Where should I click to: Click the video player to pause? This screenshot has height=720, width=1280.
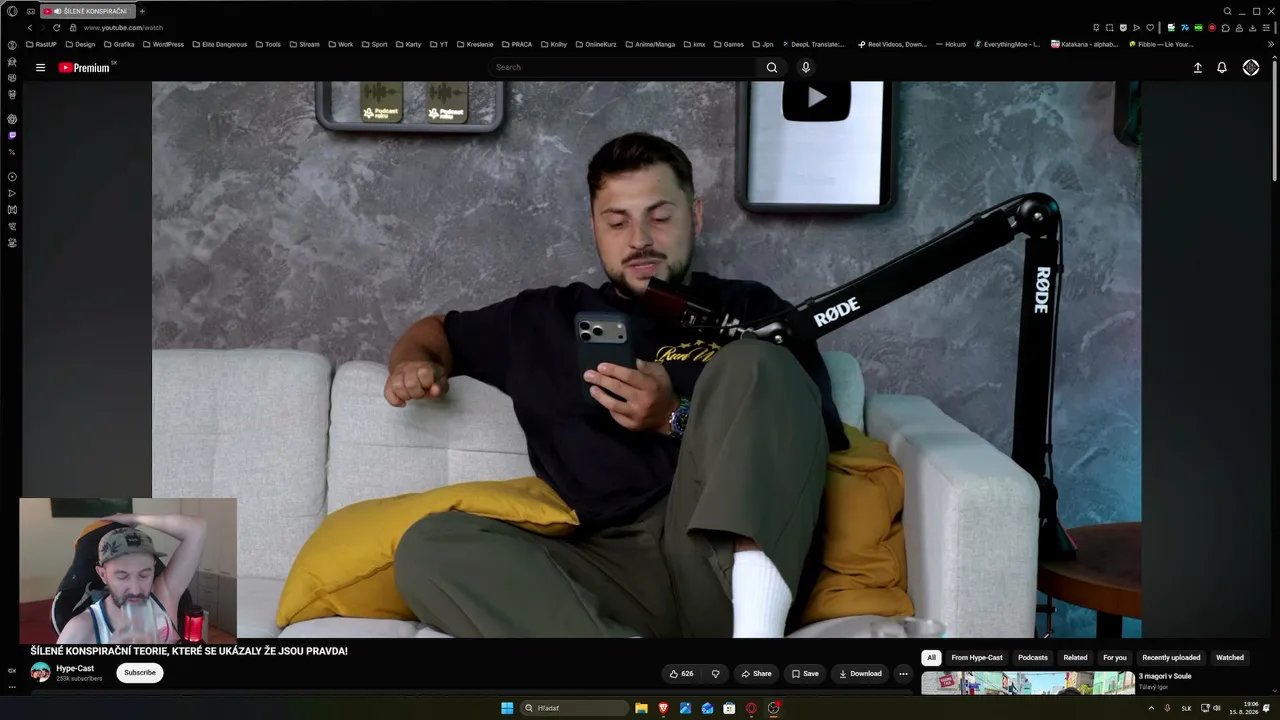click(x=646, y=360)
